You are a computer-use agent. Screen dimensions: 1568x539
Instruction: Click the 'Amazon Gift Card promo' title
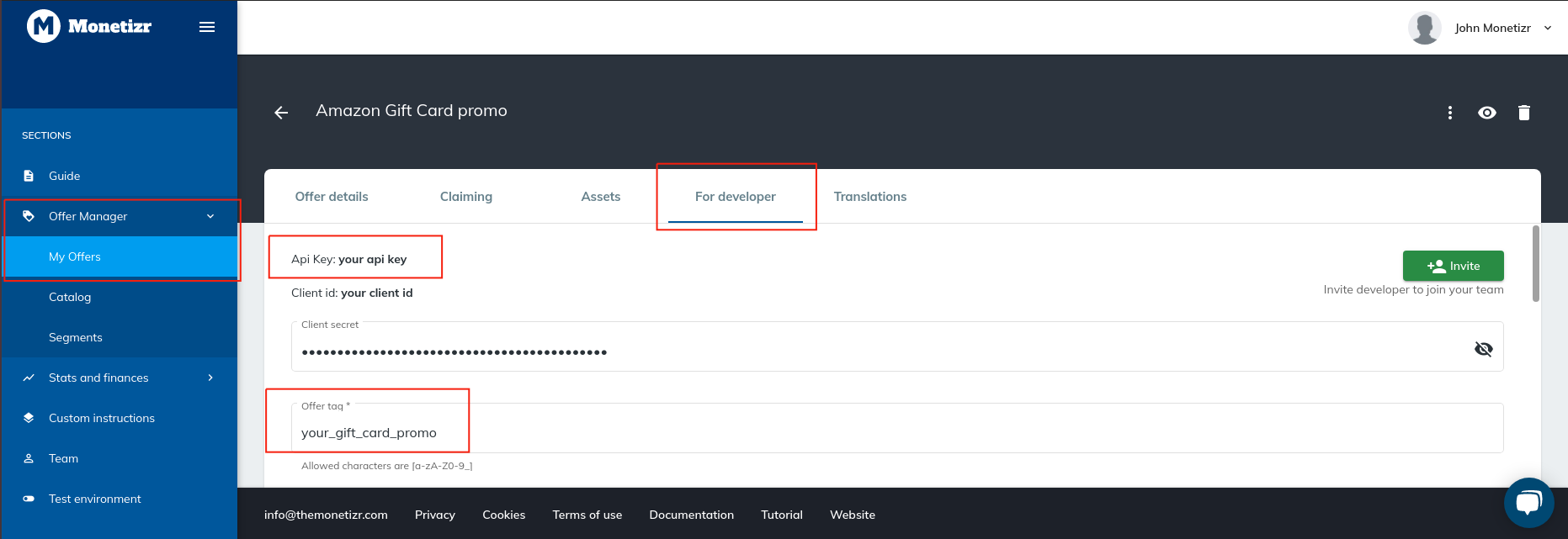pyautogui.click(x=412, y=110)
